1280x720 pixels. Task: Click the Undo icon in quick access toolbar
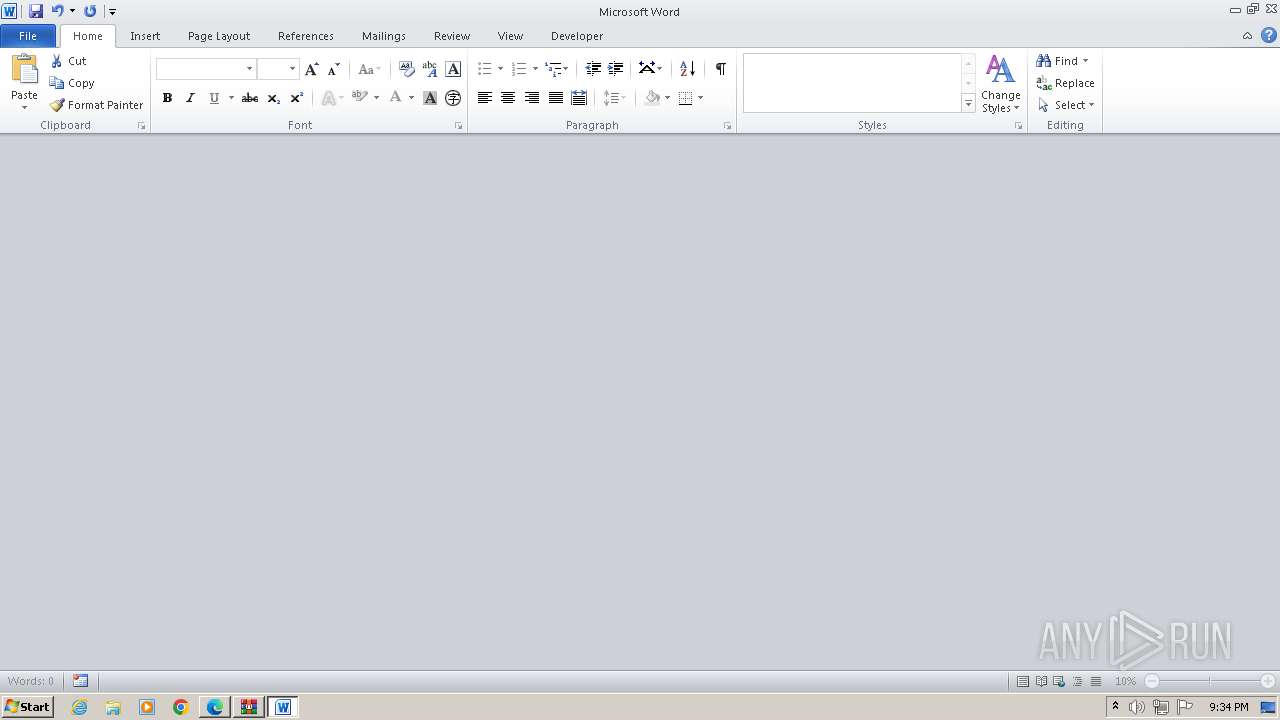(57, 11)
